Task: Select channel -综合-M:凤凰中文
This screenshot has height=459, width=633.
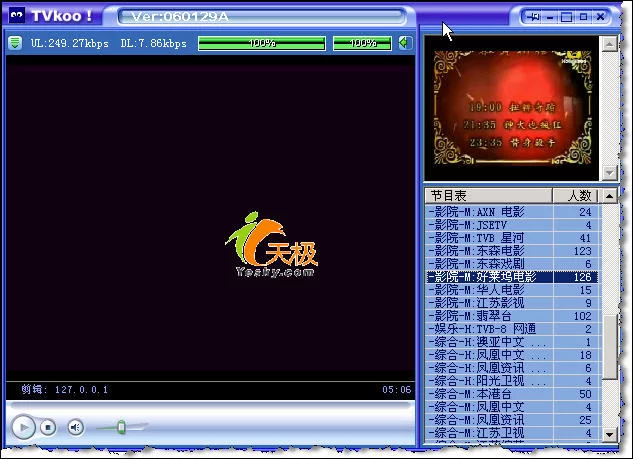Action: (x=512, y=407)
